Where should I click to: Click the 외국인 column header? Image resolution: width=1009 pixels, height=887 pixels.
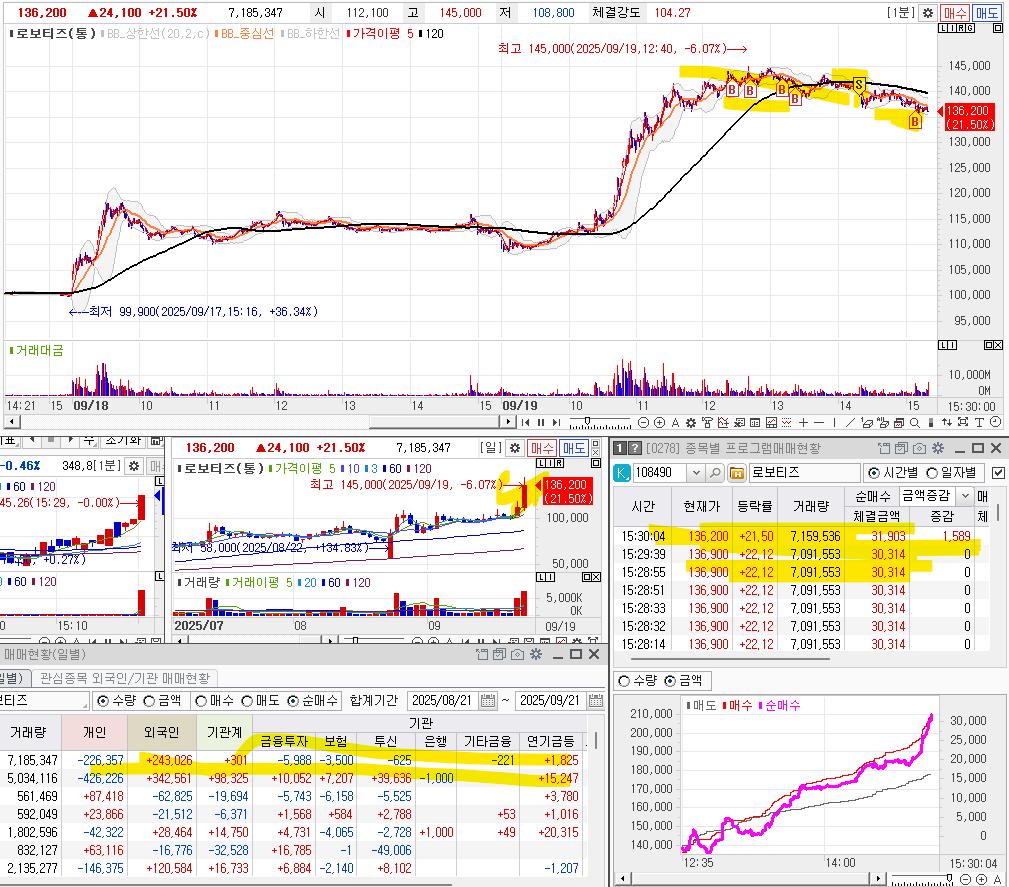coord(161,733)
